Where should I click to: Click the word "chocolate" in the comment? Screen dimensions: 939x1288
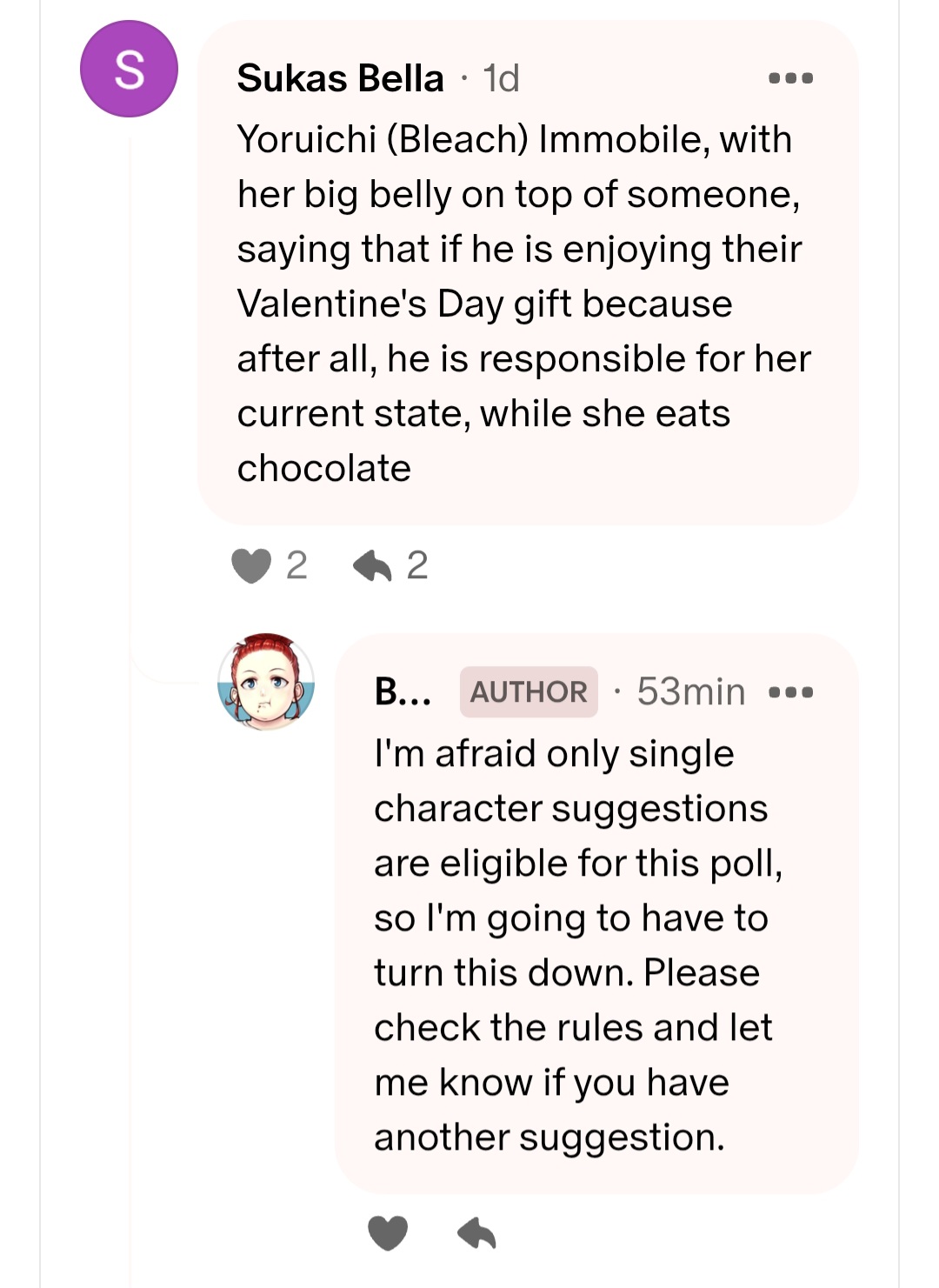coord(324,469)
